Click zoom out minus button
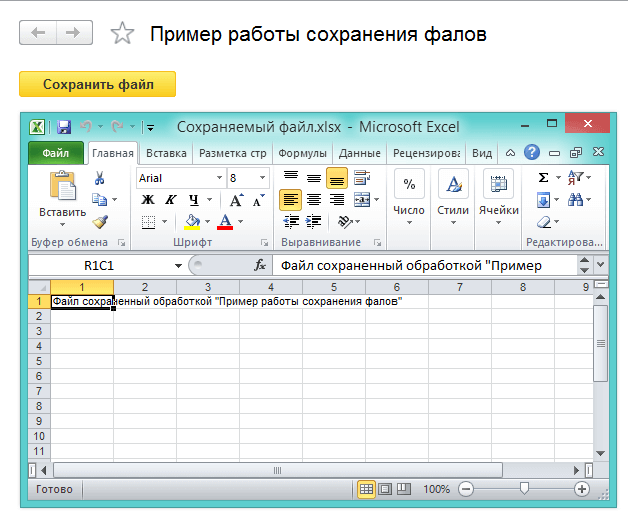 point(466,489)
